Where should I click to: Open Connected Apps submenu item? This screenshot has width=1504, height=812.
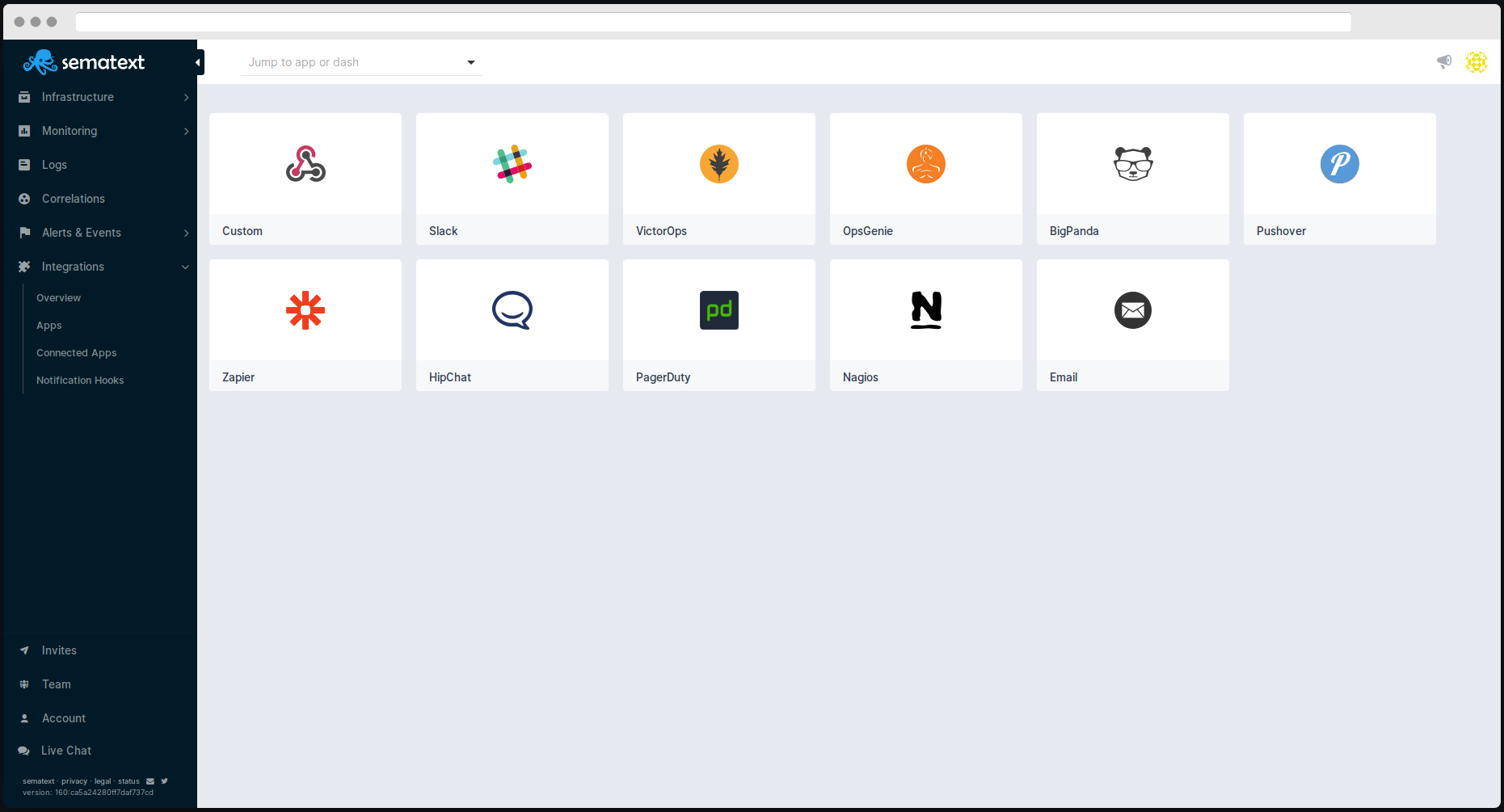point(76,353)
